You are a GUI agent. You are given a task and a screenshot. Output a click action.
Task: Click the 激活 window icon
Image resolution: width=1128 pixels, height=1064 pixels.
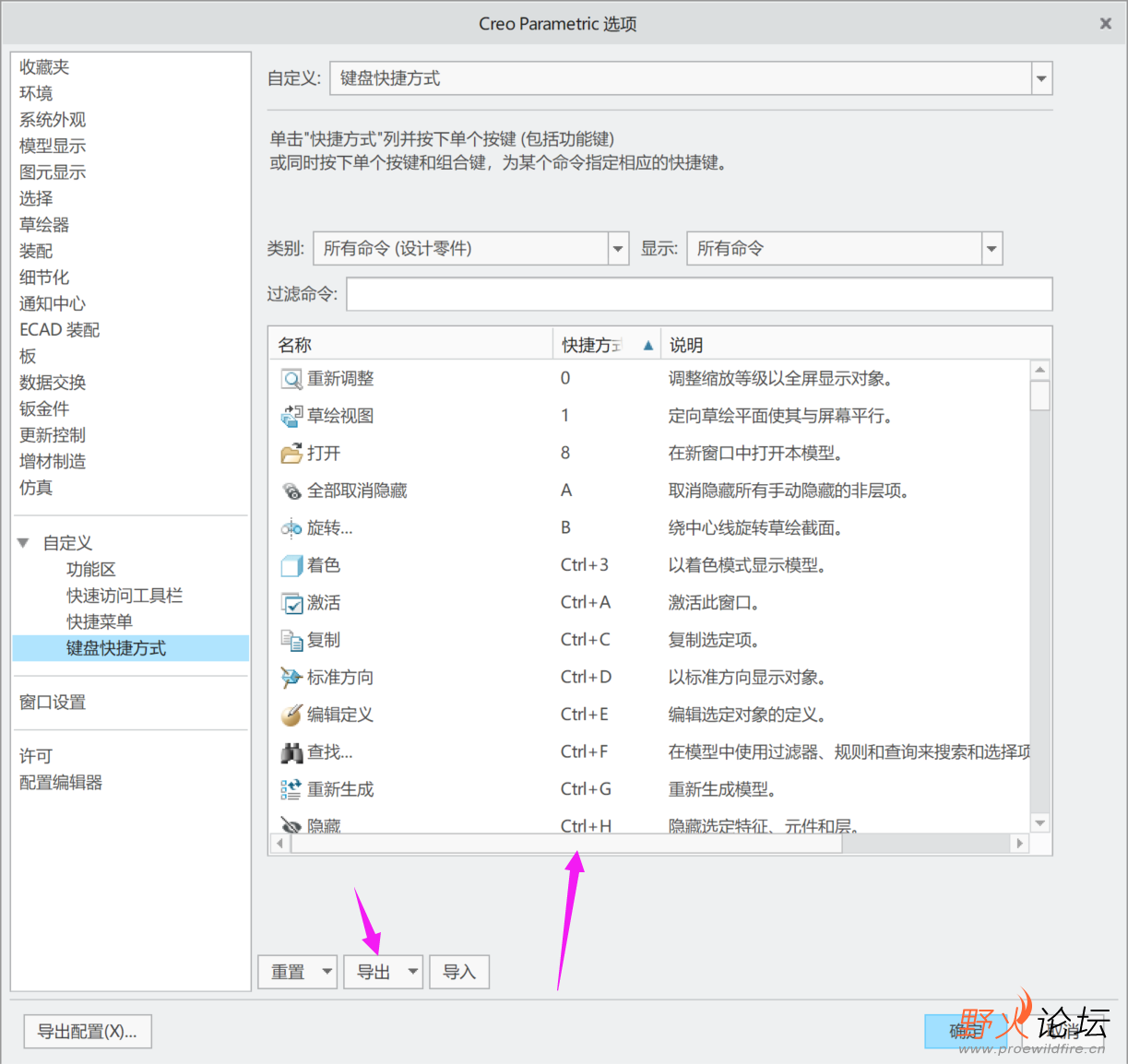(291, 603)
